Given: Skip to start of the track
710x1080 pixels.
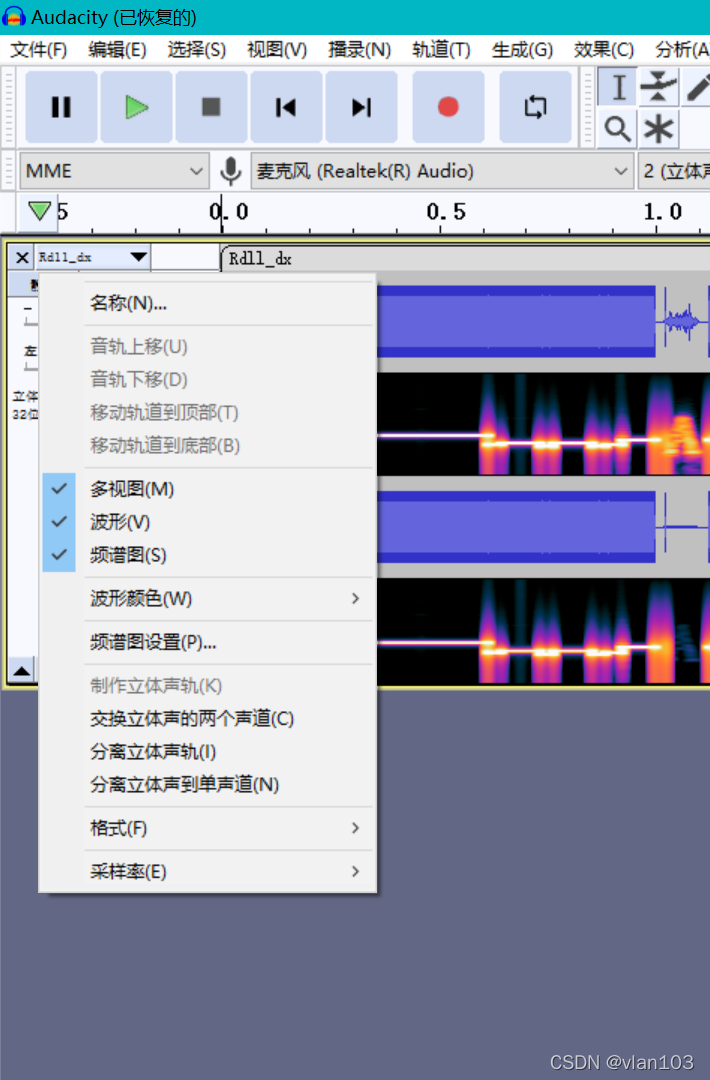Looking at the screenshot, I should coord(286,107).
